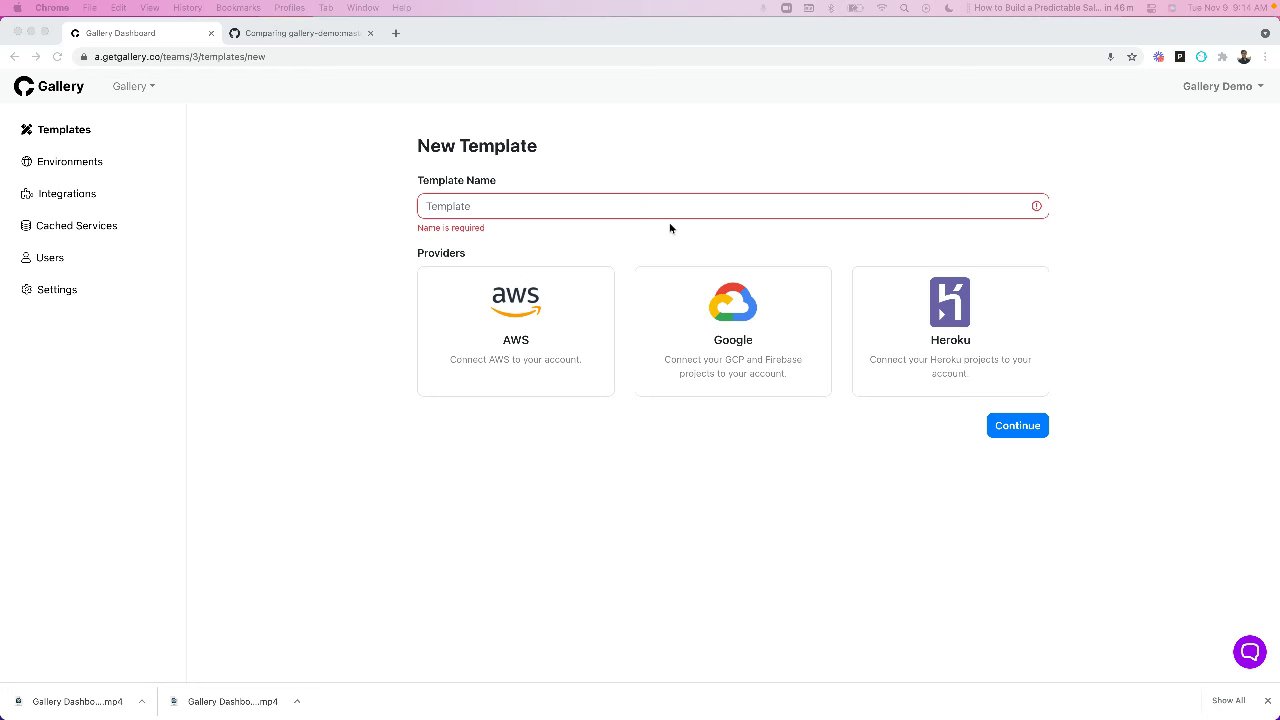This screenshot has width=1280, height=720.
Task: Click the address bar URL
Action: (x=180, y=57)
